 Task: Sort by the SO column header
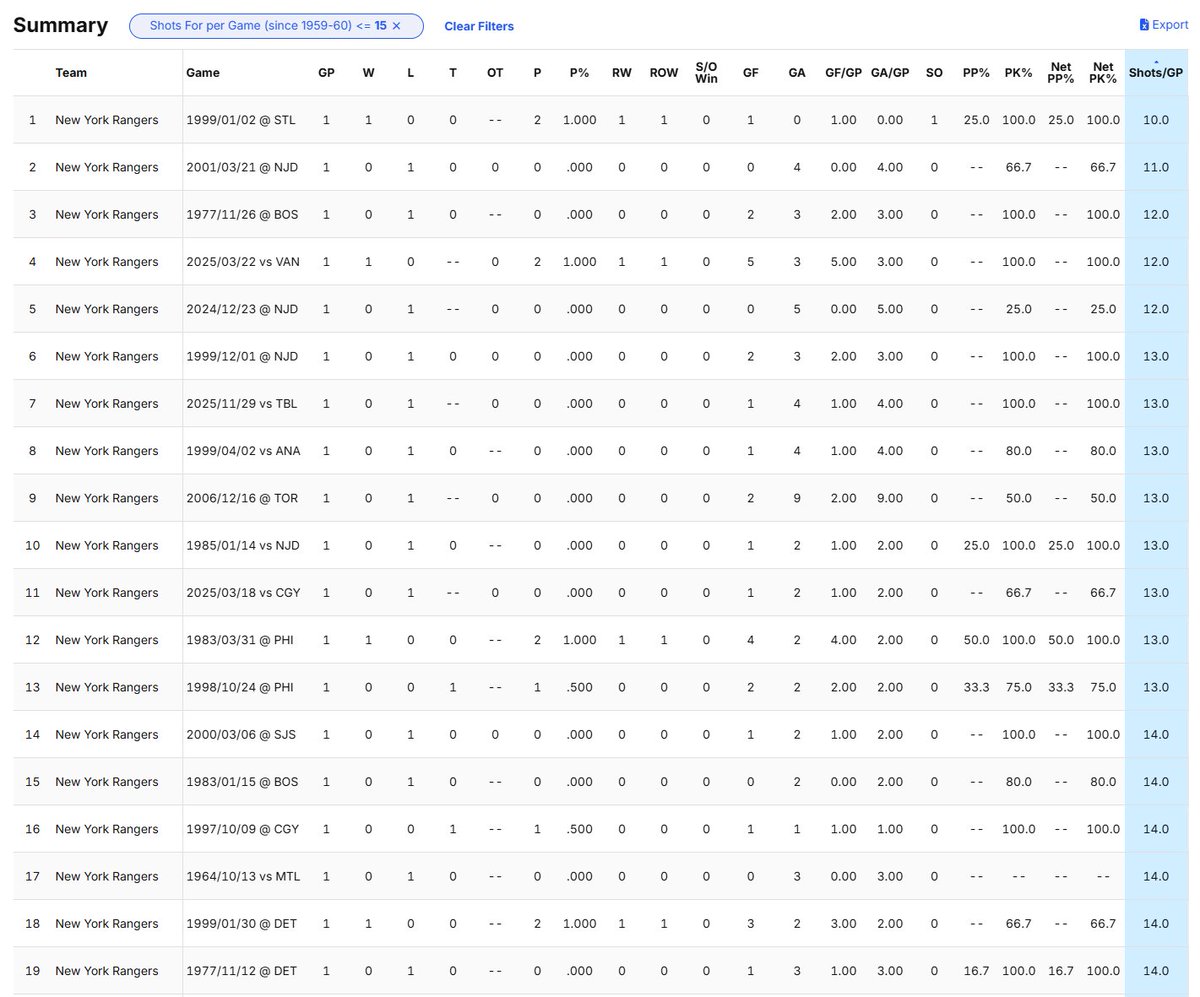[x=934, y=73]
